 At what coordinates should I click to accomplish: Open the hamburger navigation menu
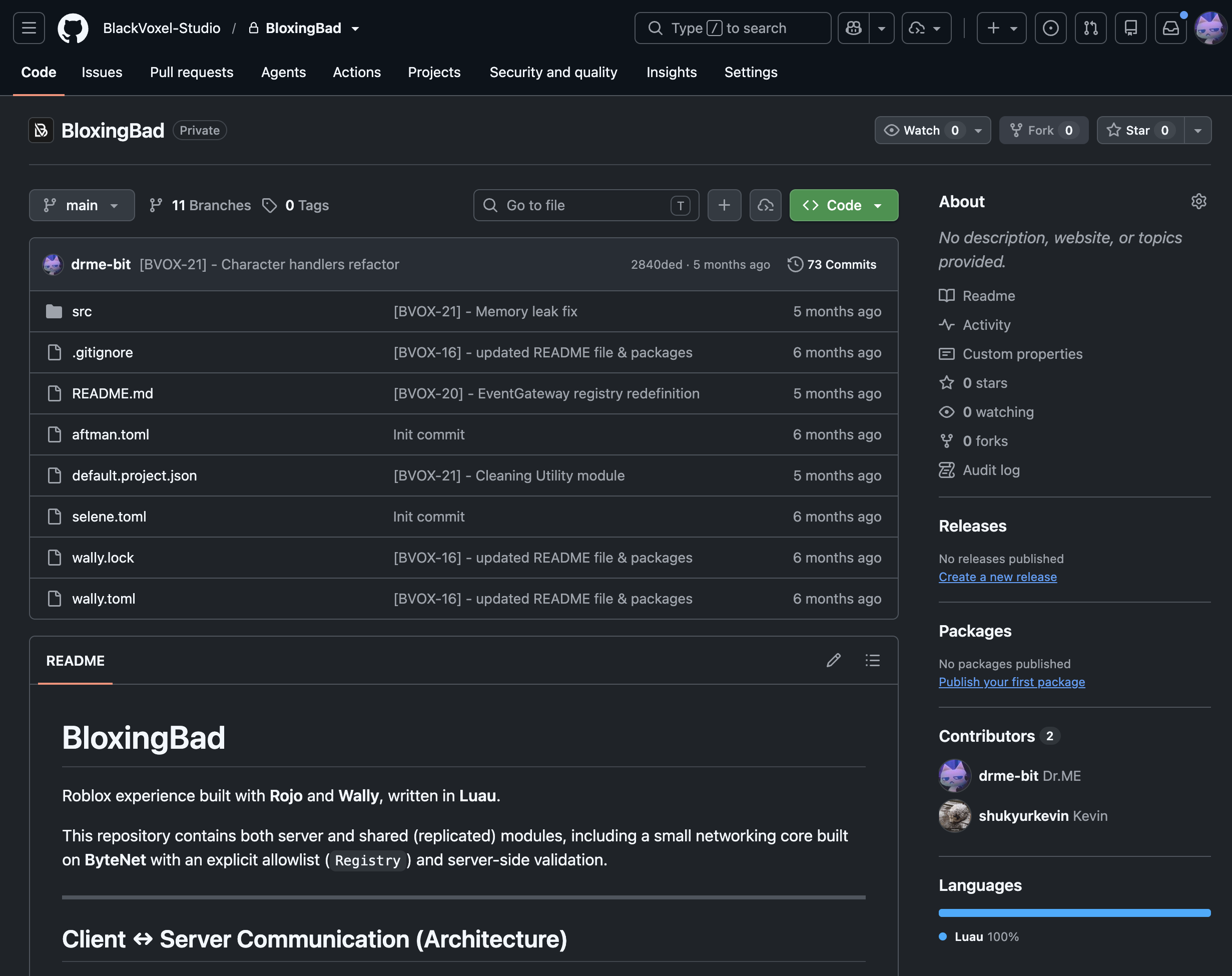click(29, 28)
